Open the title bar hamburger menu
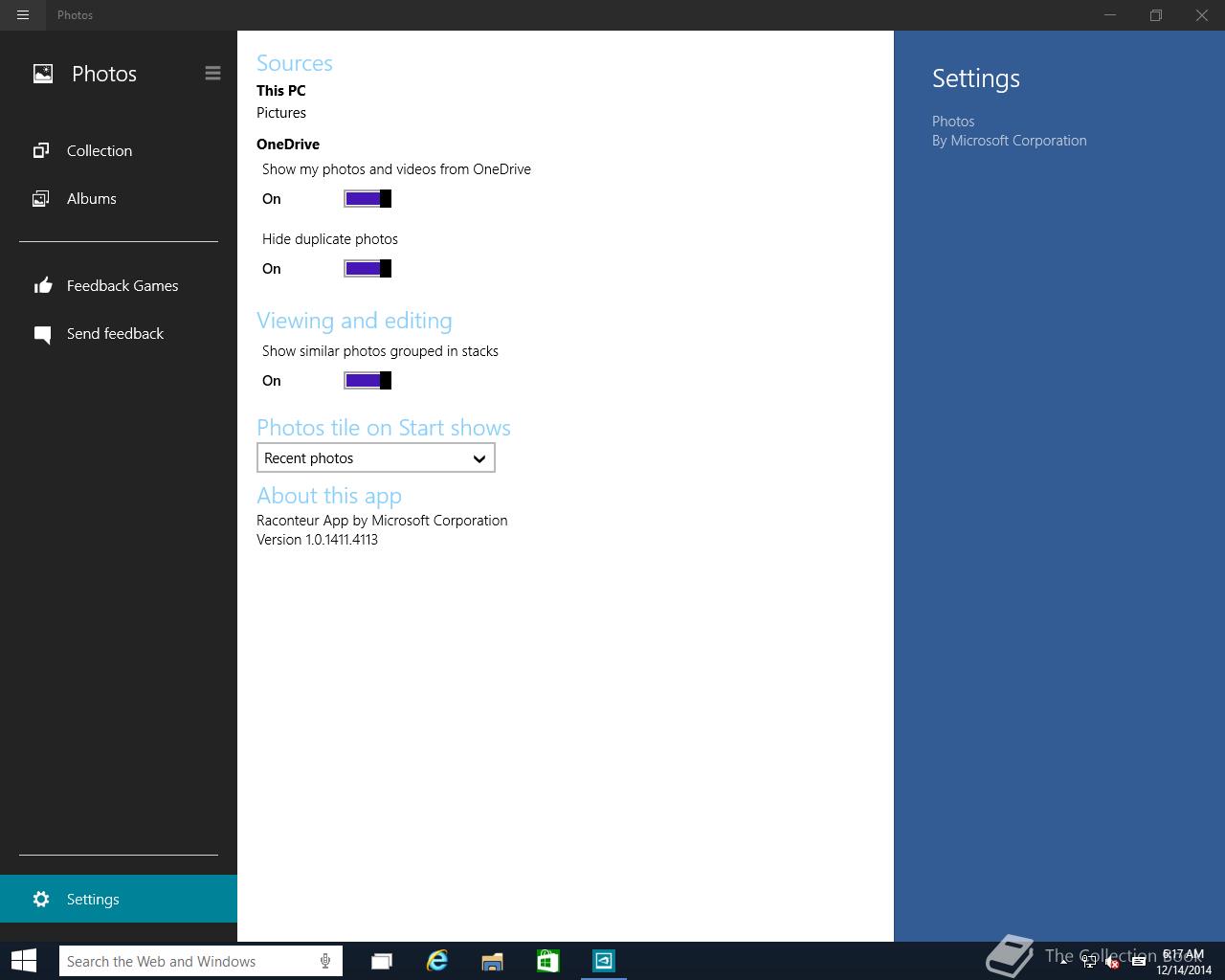The height and width of the screenshot is (980, 1225). pyautogui.click(x=23, y=15)
